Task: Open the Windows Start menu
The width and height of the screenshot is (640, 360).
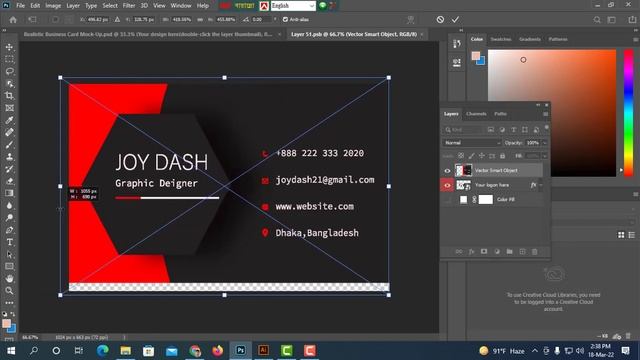Action: (11, 351)
